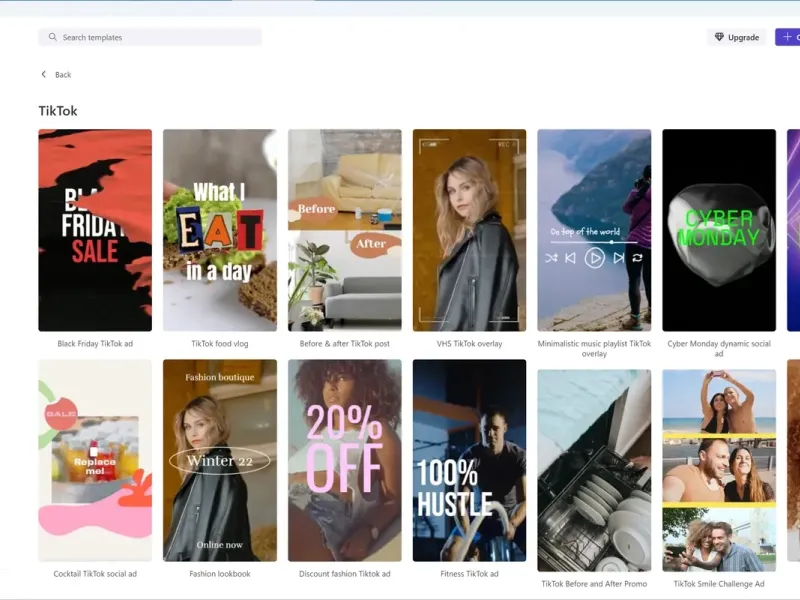The image size is (800, 600).
Task: Click the Upgrade button
Action: coord(736,37)
